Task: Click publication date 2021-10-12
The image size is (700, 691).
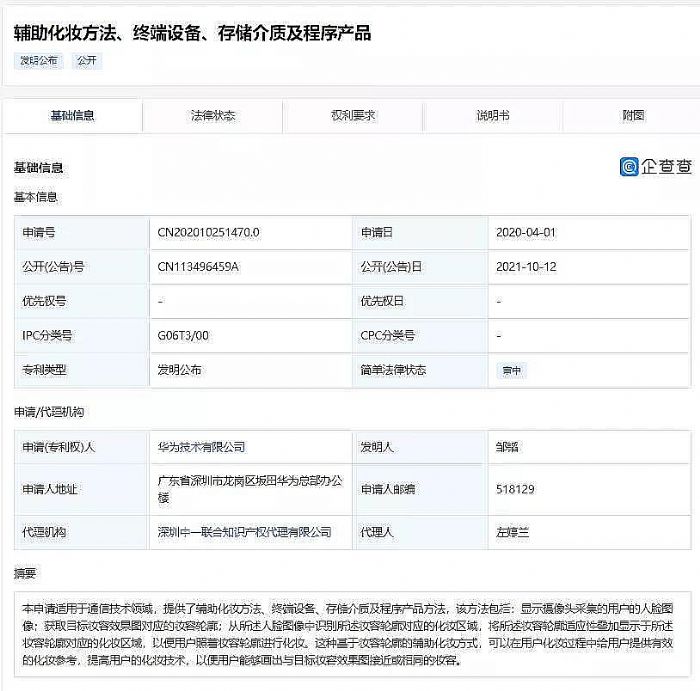Action: 526,267
